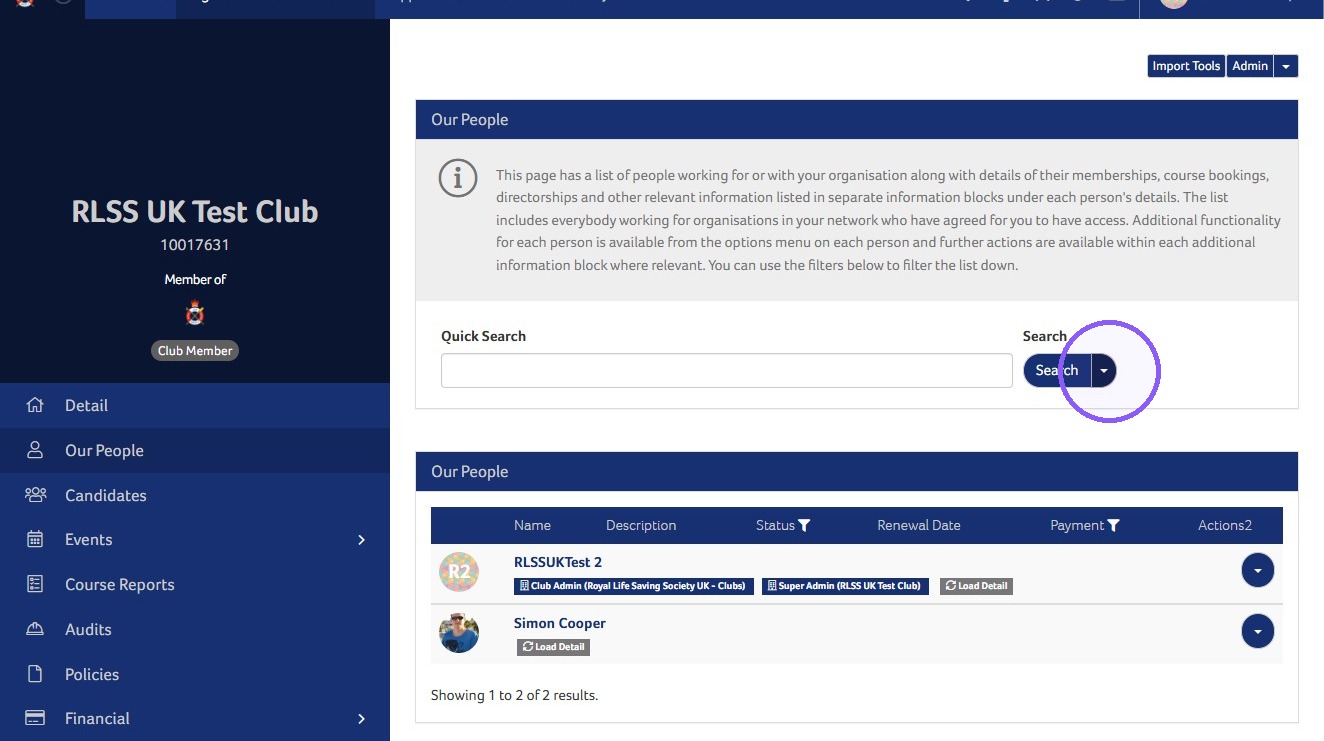Open the Admin dropdown caret
Image resolution: width=1324 pixels, height=741 pixels.
pos(1287,66)
